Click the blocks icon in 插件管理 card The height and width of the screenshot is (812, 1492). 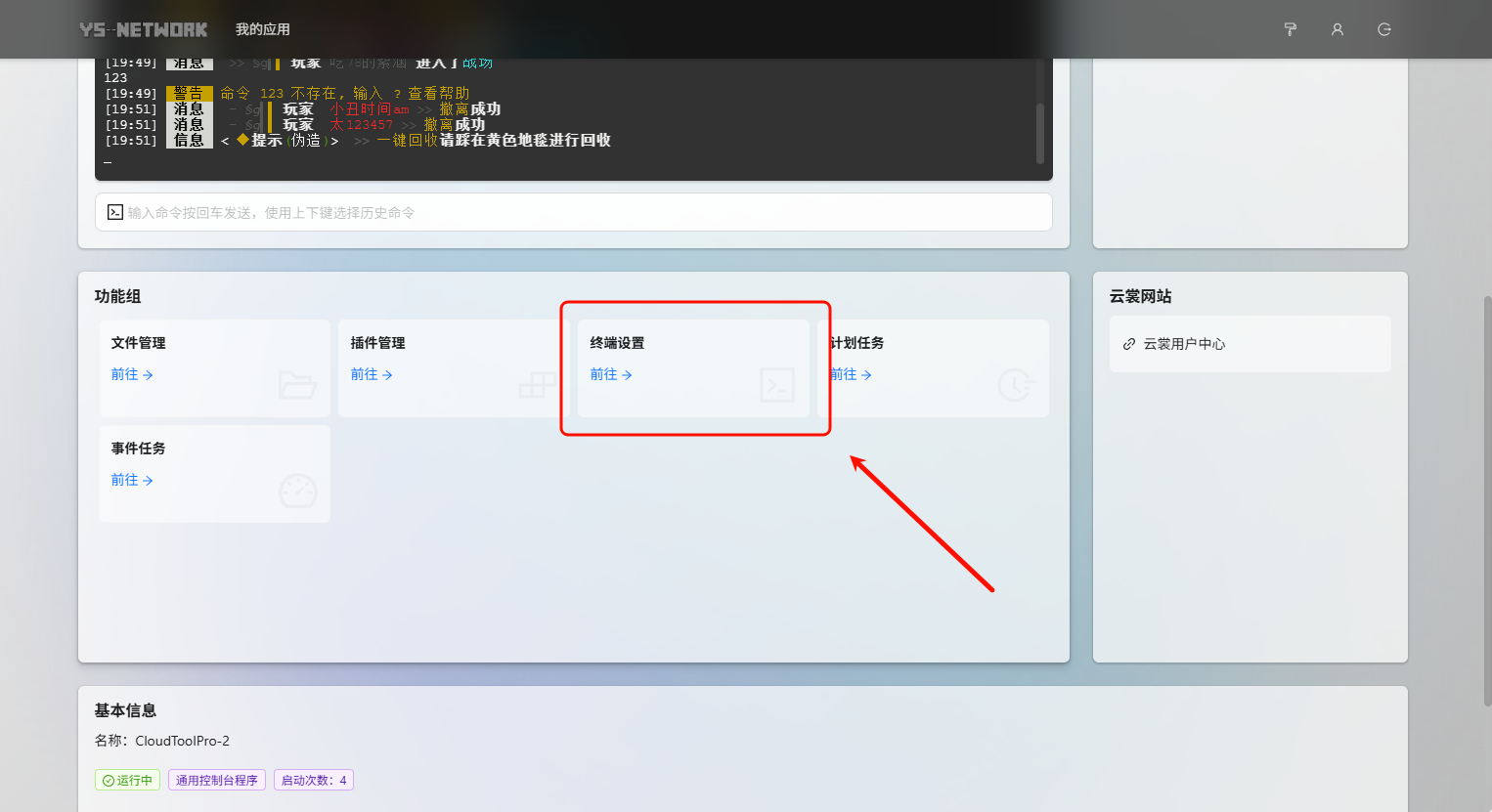tap(537, 385)
